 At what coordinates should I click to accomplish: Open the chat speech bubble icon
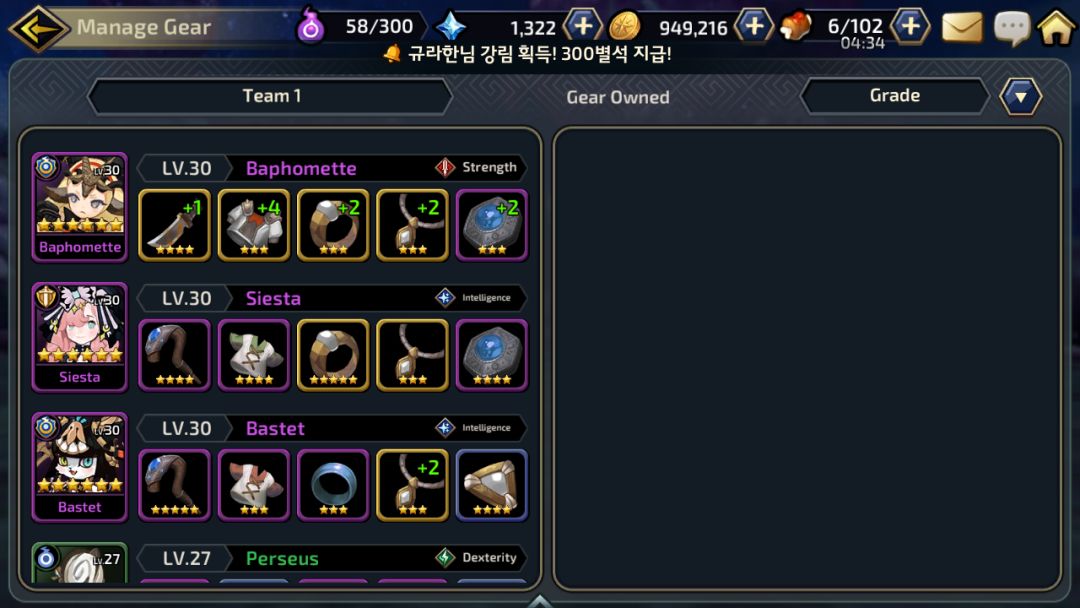coord(1011,28)
